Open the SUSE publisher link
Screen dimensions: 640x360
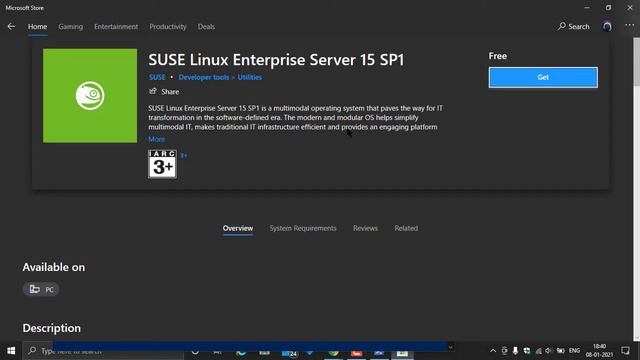[x=157, y=77]
